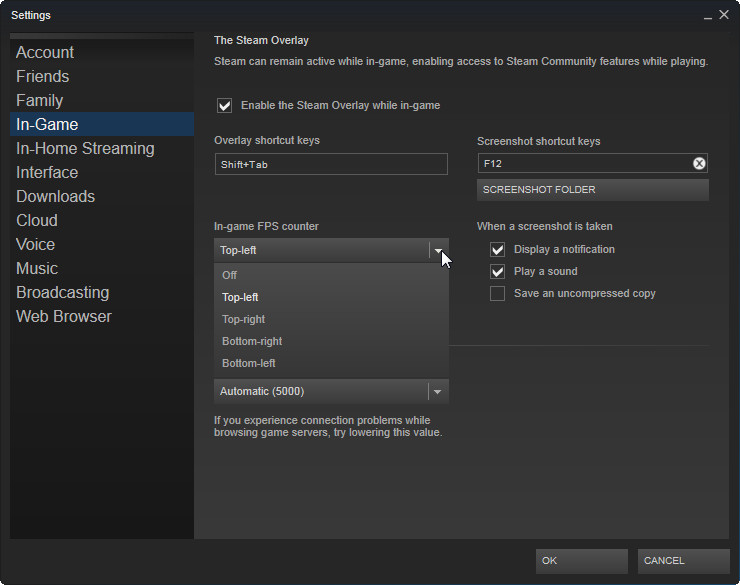This screenshot has width=740, height=585.
Task: Collapse the In-game FPS counter dropdown
Action: [438, 250]
